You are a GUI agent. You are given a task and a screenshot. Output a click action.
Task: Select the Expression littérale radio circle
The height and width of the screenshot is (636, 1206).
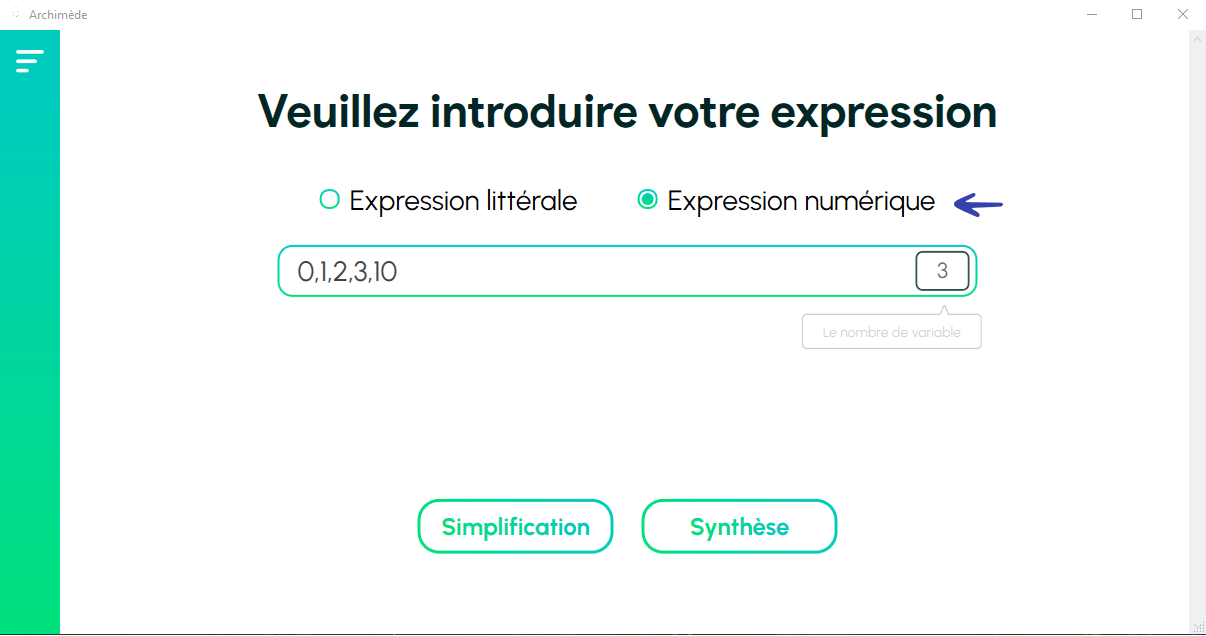[329, 199]
